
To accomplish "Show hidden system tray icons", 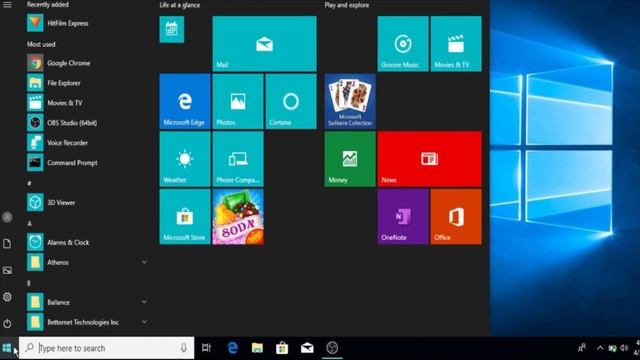I will pyautogui.click(x=600, y=348).
